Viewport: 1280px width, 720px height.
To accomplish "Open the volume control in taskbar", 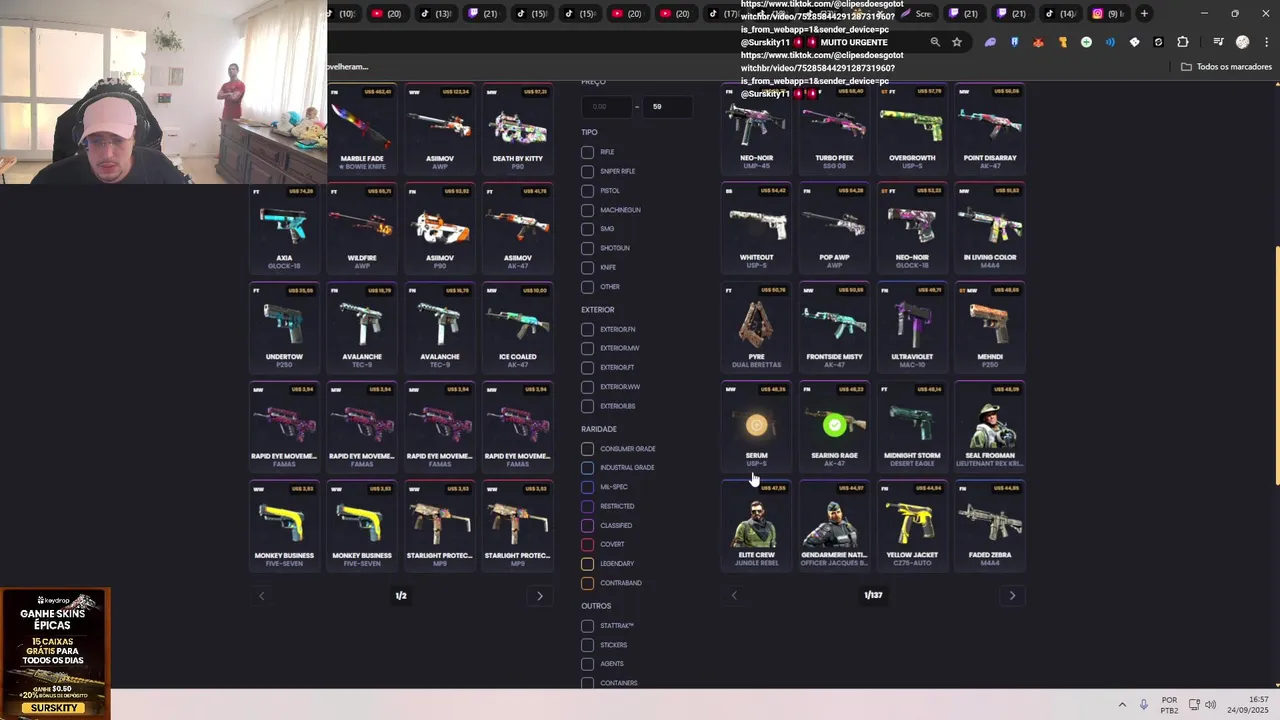I will pos(1210,705).
